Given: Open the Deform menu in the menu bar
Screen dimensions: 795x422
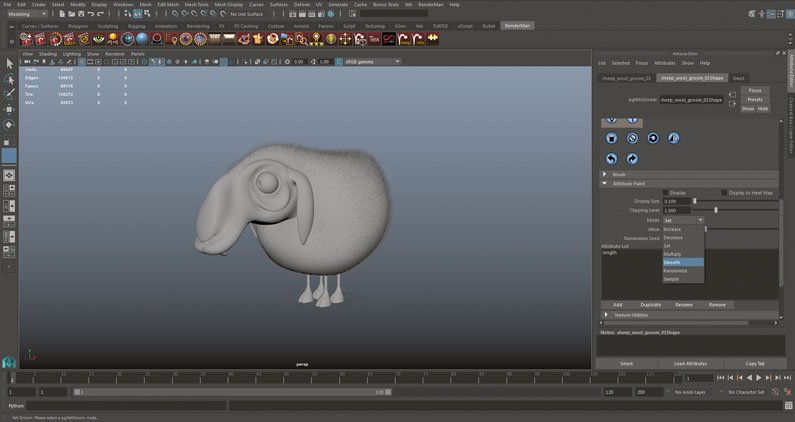Looking at the screenshot, I should [x=301, y=5].
